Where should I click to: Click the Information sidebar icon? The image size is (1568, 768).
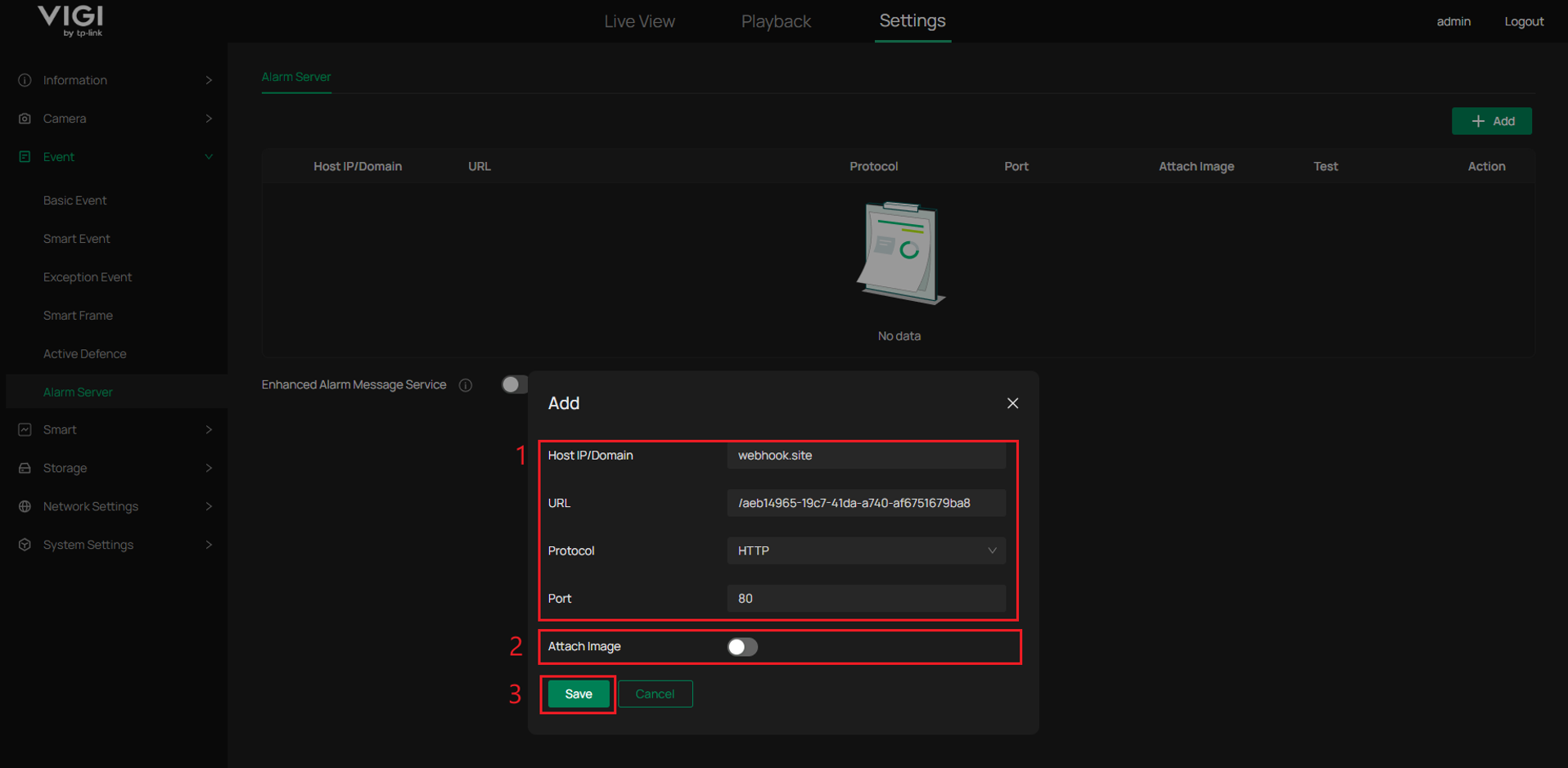pyautogui.click(x=25, y=80)
